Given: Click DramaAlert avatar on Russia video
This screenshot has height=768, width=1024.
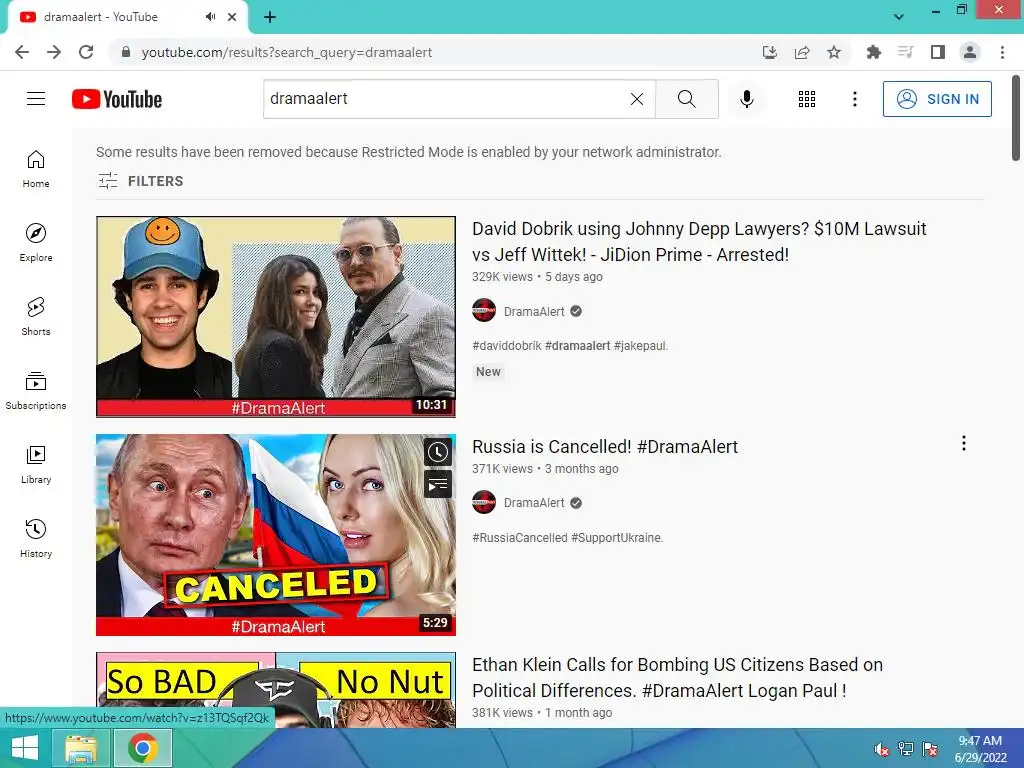Looking at the screenshot, I should [x=484, y=502].
